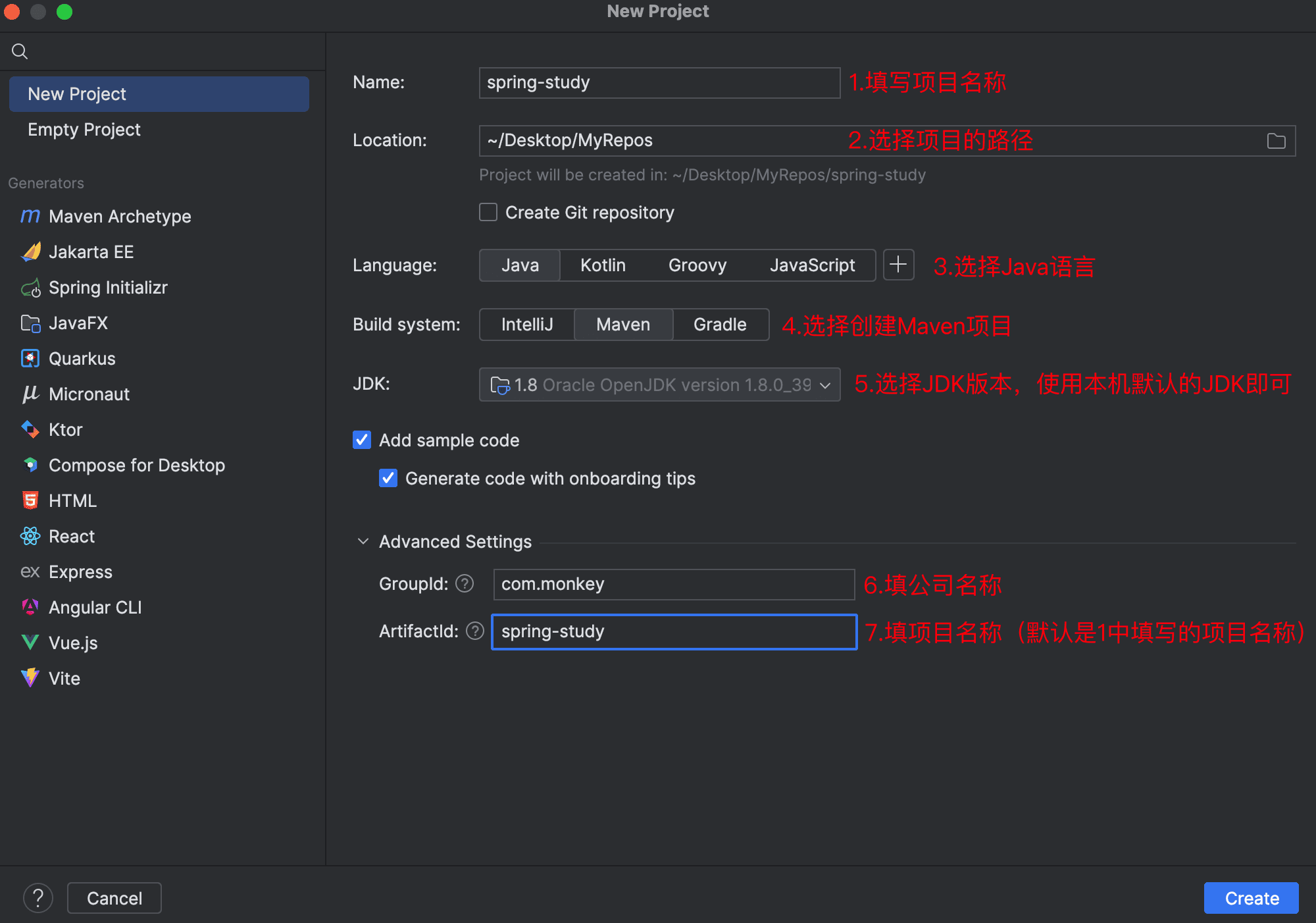Select the Vue.js generator label
This screenshot has width=1316, height=923.
(73, 643)
